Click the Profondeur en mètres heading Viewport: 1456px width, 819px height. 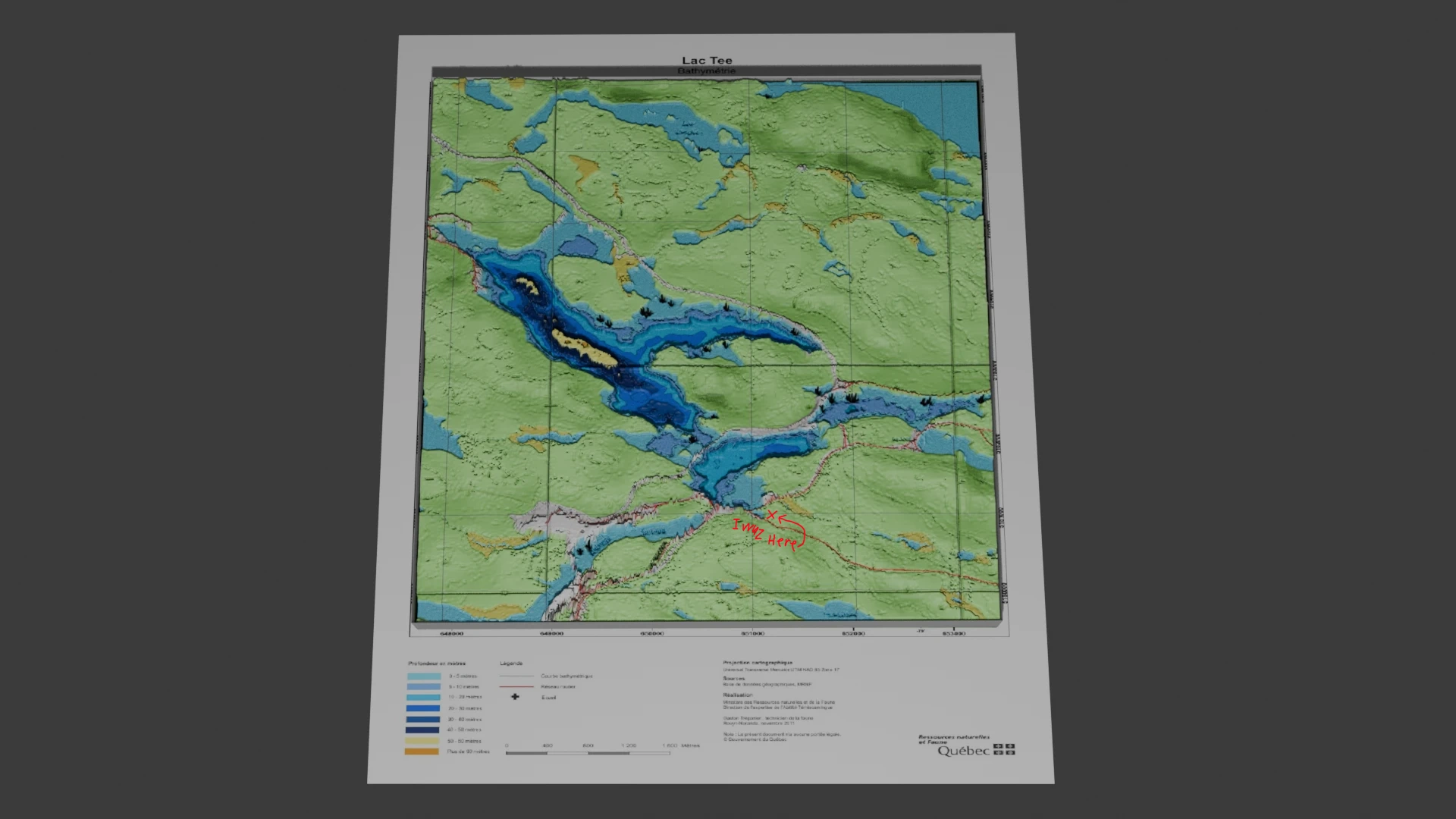click(x=437, y=664)
